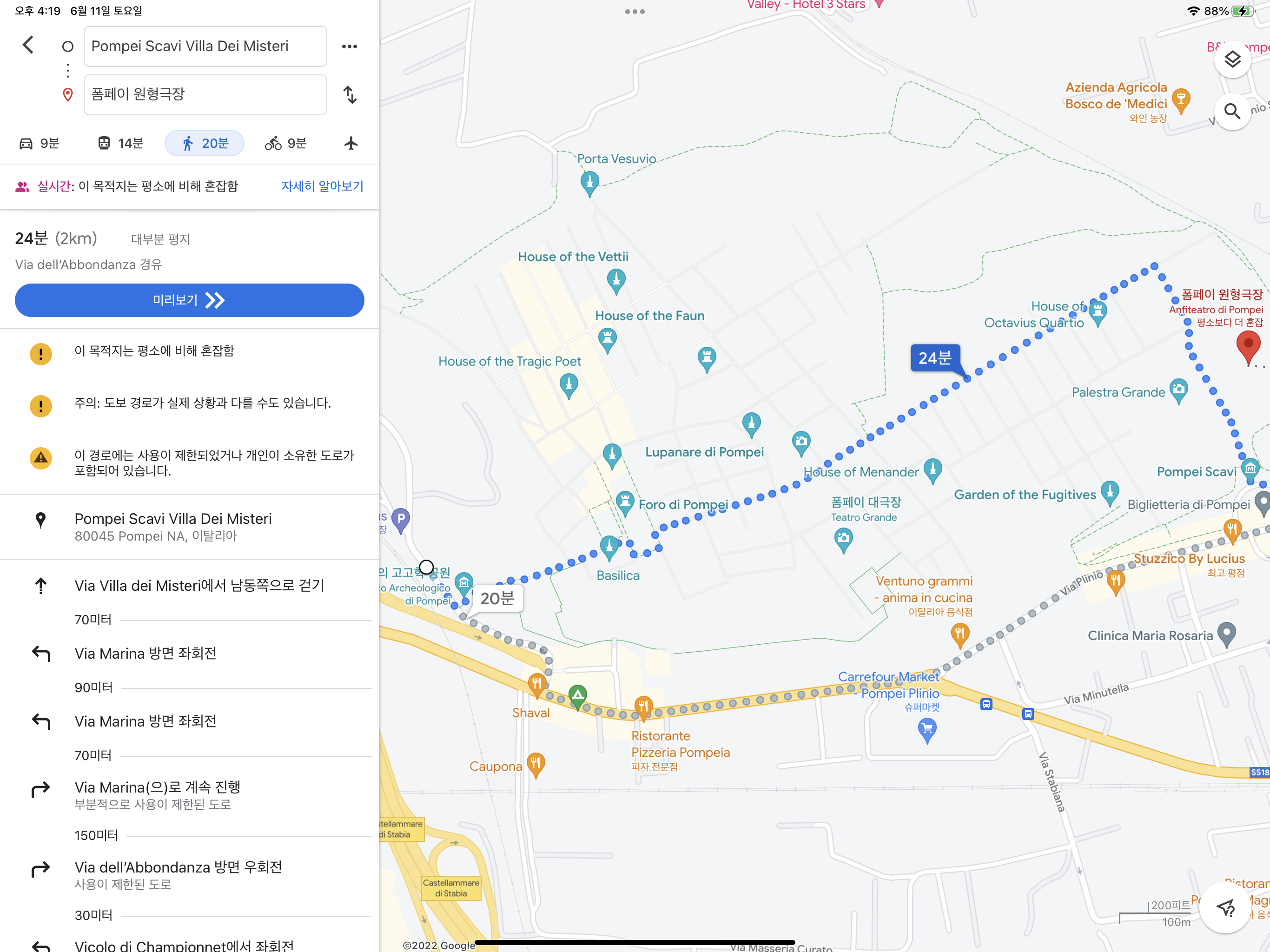Tap the House of Menander marker icon
The height and width of the screenshot is (952, 1270).
[933, 471]
